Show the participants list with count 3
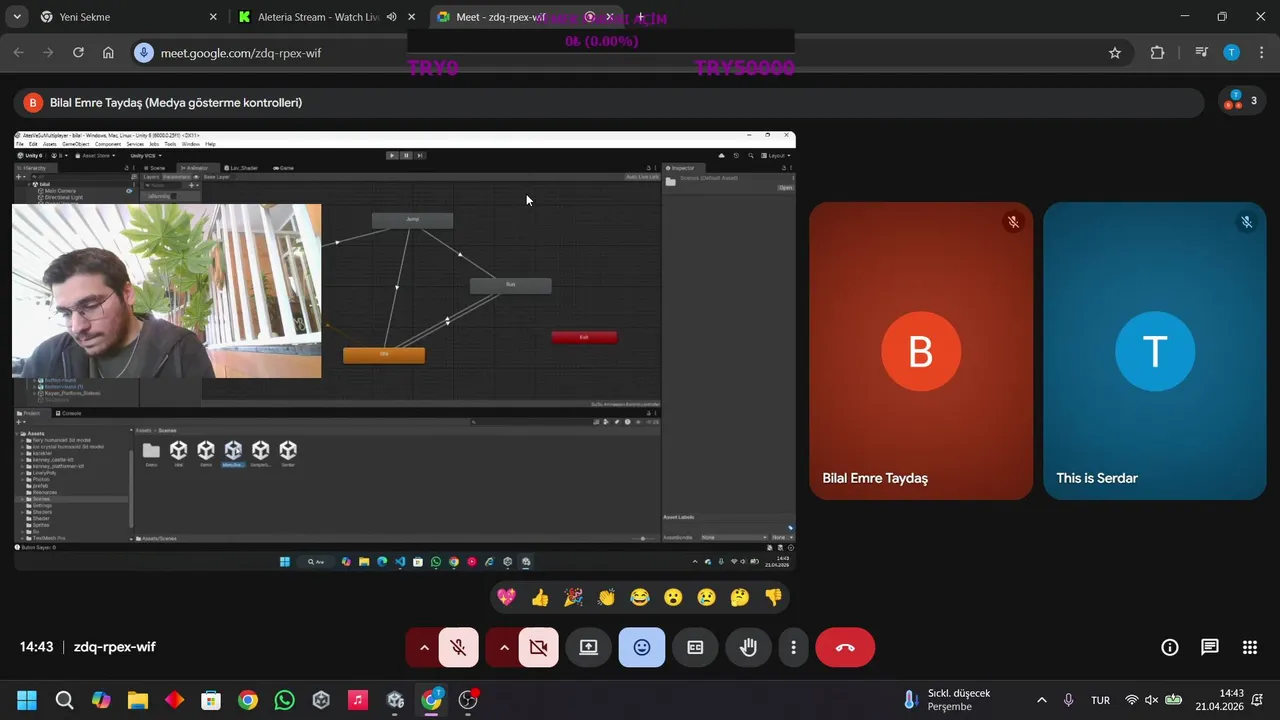 (x=1242, y=101)
